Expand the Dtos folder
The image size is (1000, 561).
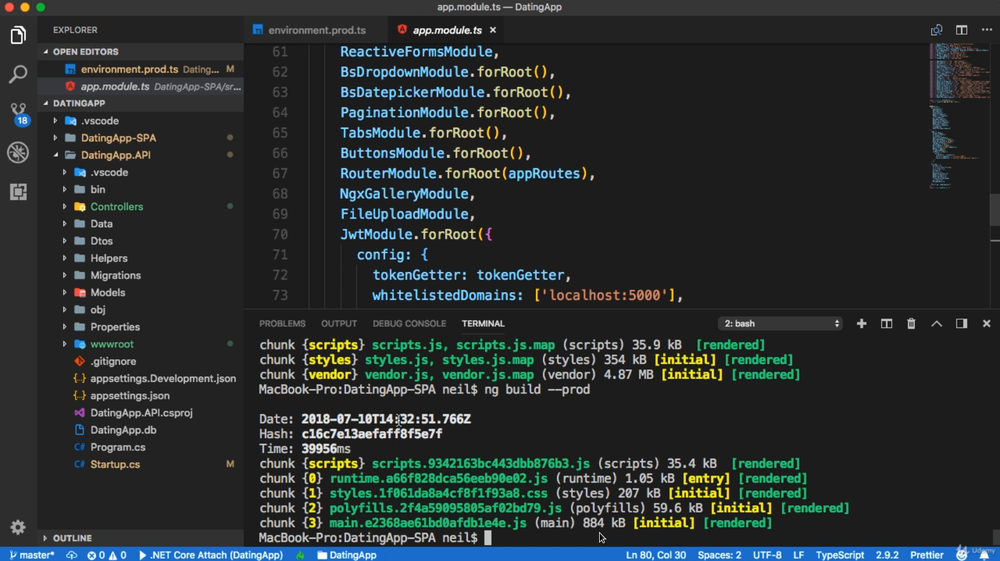pos(140,241)
